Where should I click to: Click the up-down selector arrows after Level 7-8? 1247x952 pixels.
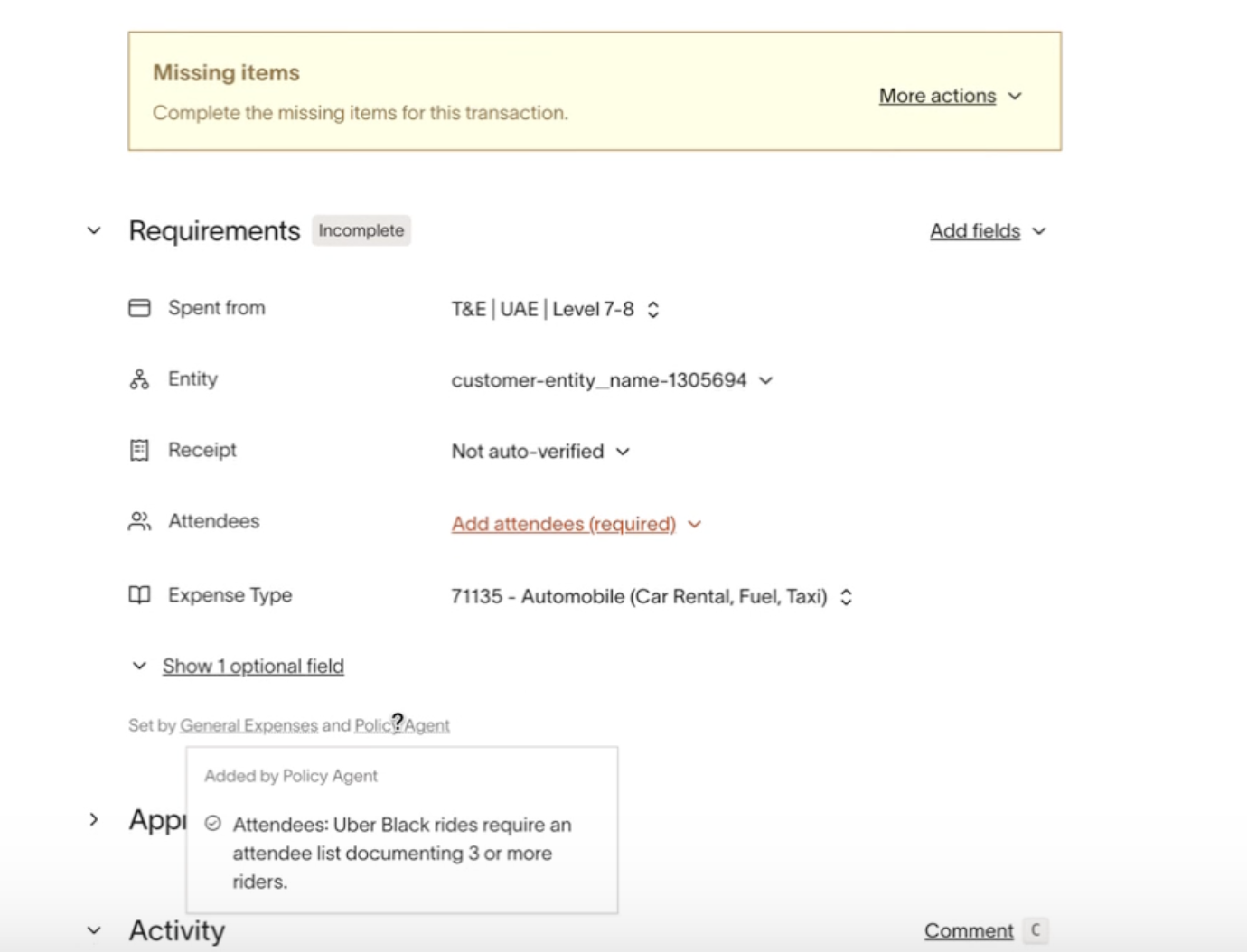click(x=653, y=309)
